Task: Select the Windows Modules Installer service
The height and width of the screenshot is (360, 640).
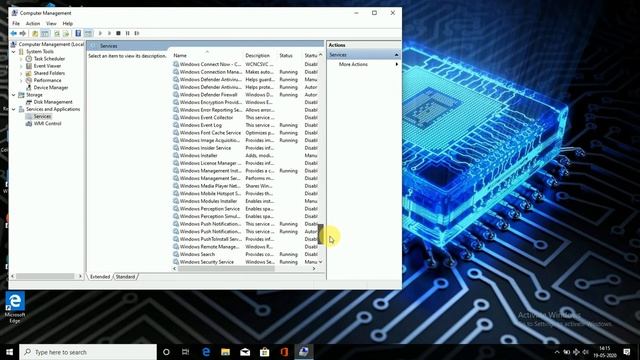Action: tap(208, 201)
